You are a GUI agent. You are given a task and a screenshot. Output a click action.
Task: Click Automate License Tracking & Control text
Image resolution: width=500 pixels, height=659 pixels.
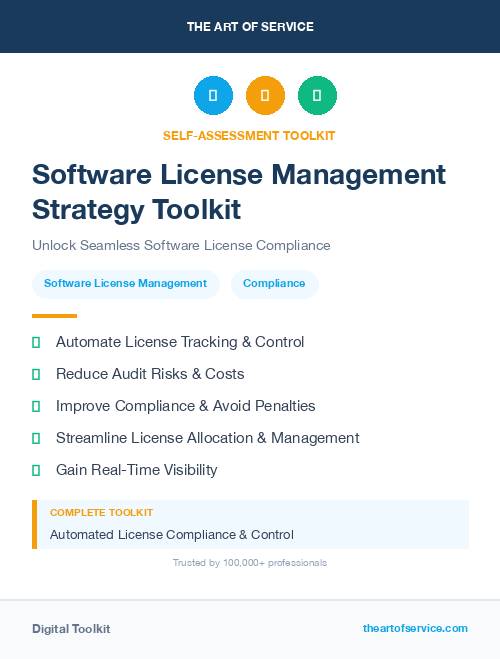point(180,342)
